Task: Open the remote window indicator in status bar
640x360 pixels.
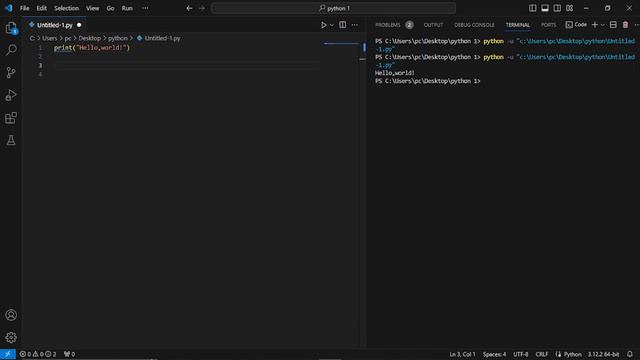Action: click(8, 354)
